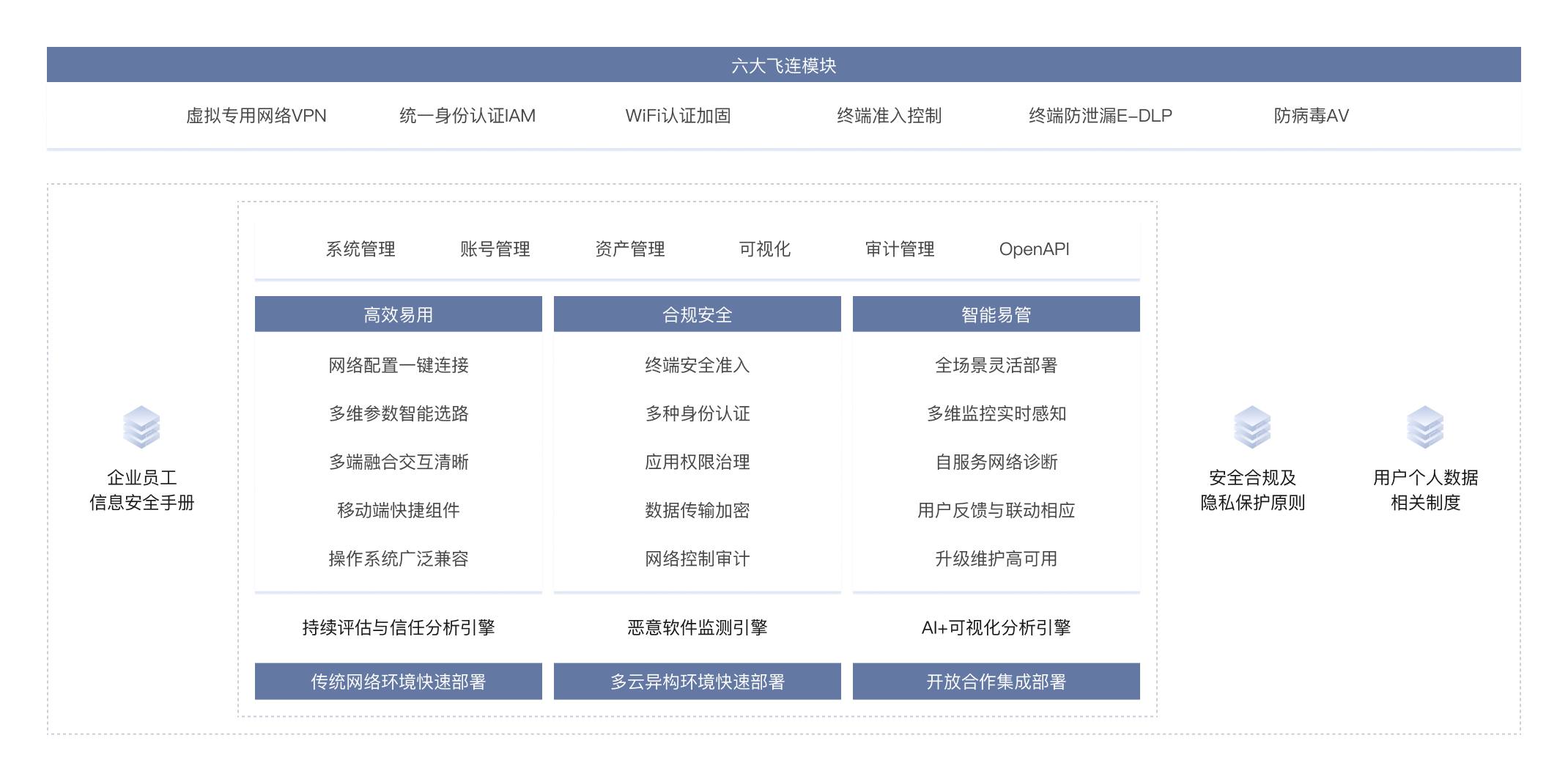The width and height of the screenshot is (1568, 782).
Task: Open 终端防泄漏E-DLP module
Action: click(x=1101, y=116)
